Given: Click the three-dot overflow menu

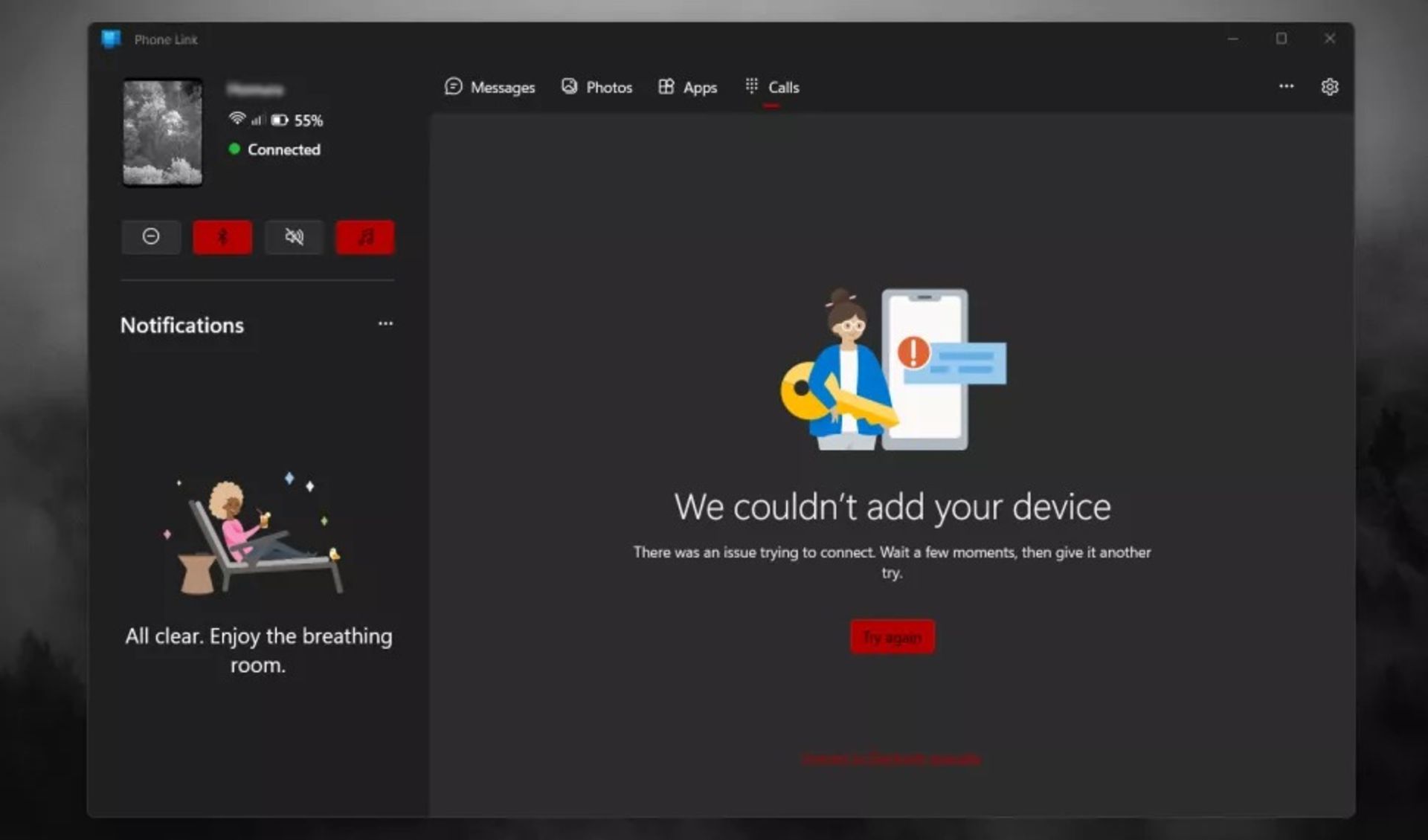Looking at the screenshot, I should (x=1286, y=86).
